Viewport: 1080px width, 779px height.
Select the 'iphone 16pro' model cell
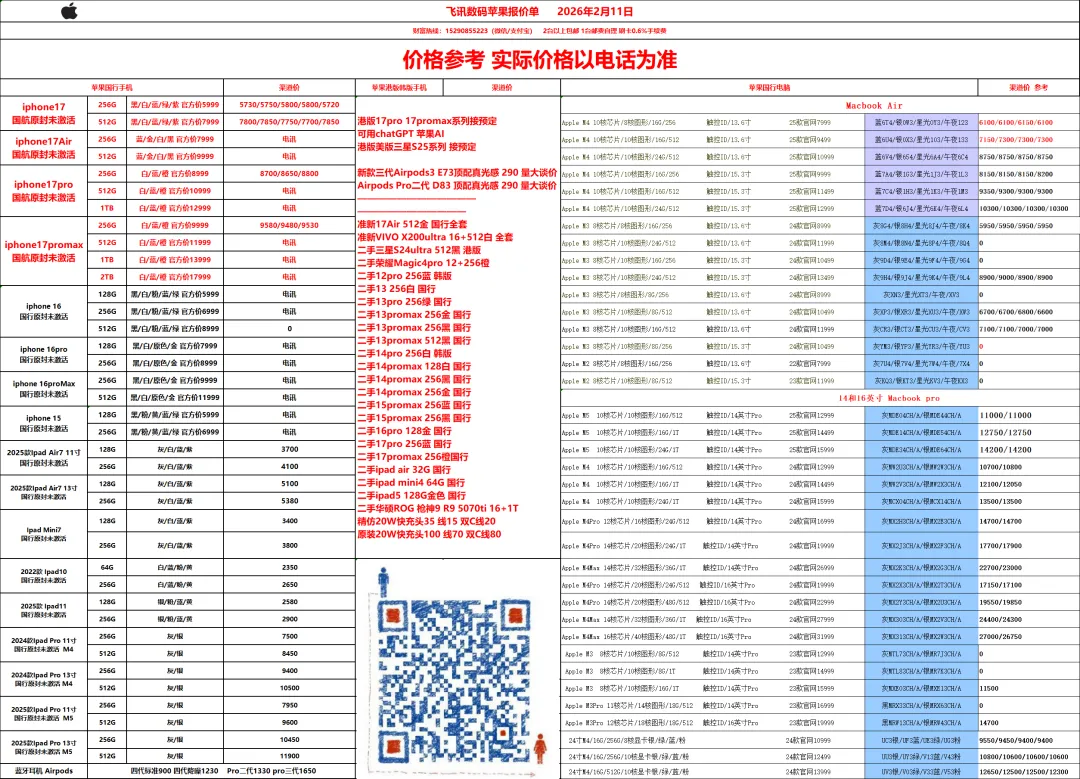(43, 354)
